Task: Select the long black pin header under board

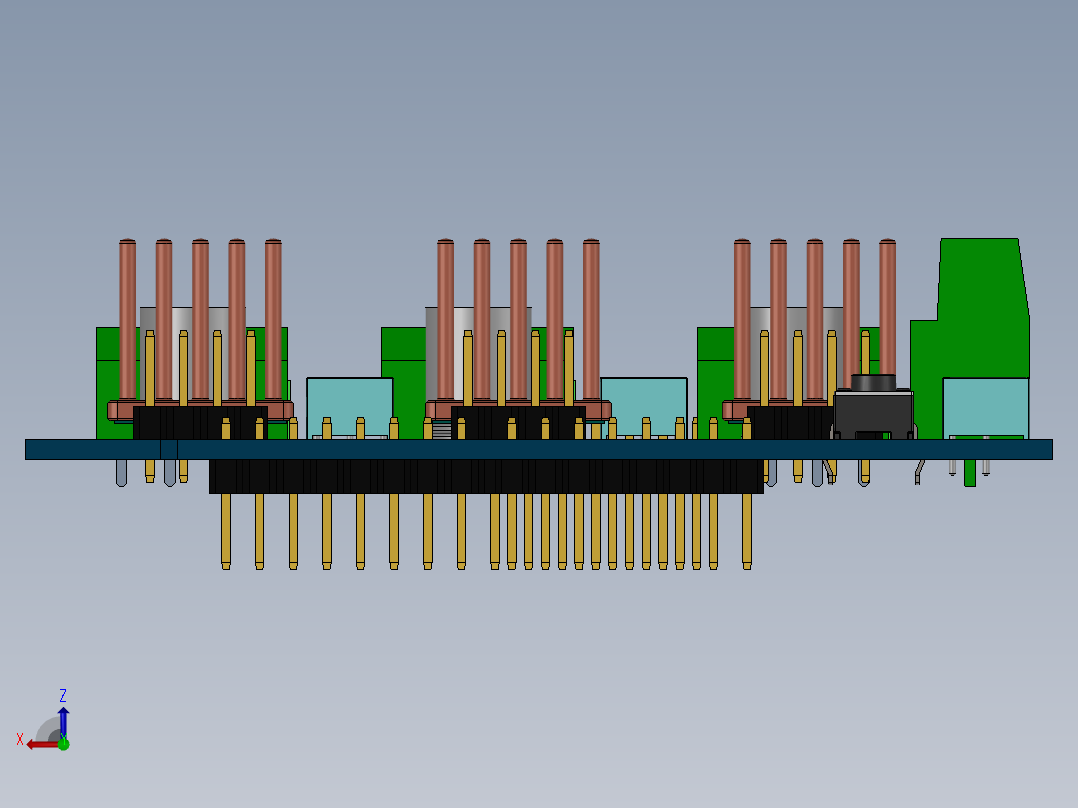Action: click(x=486, y=476)
